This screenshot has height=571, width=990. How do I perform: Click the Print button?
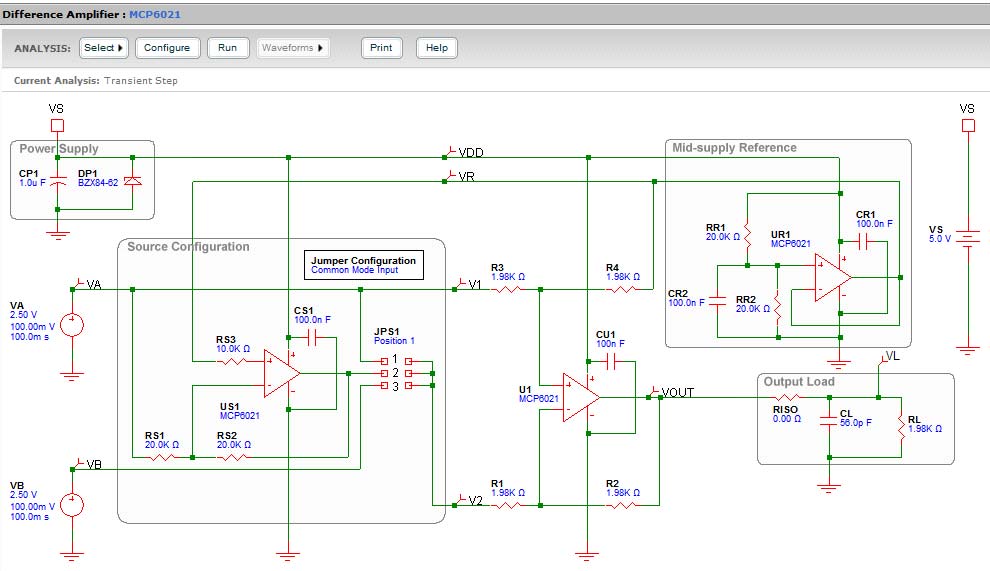[x=381, y=48]
